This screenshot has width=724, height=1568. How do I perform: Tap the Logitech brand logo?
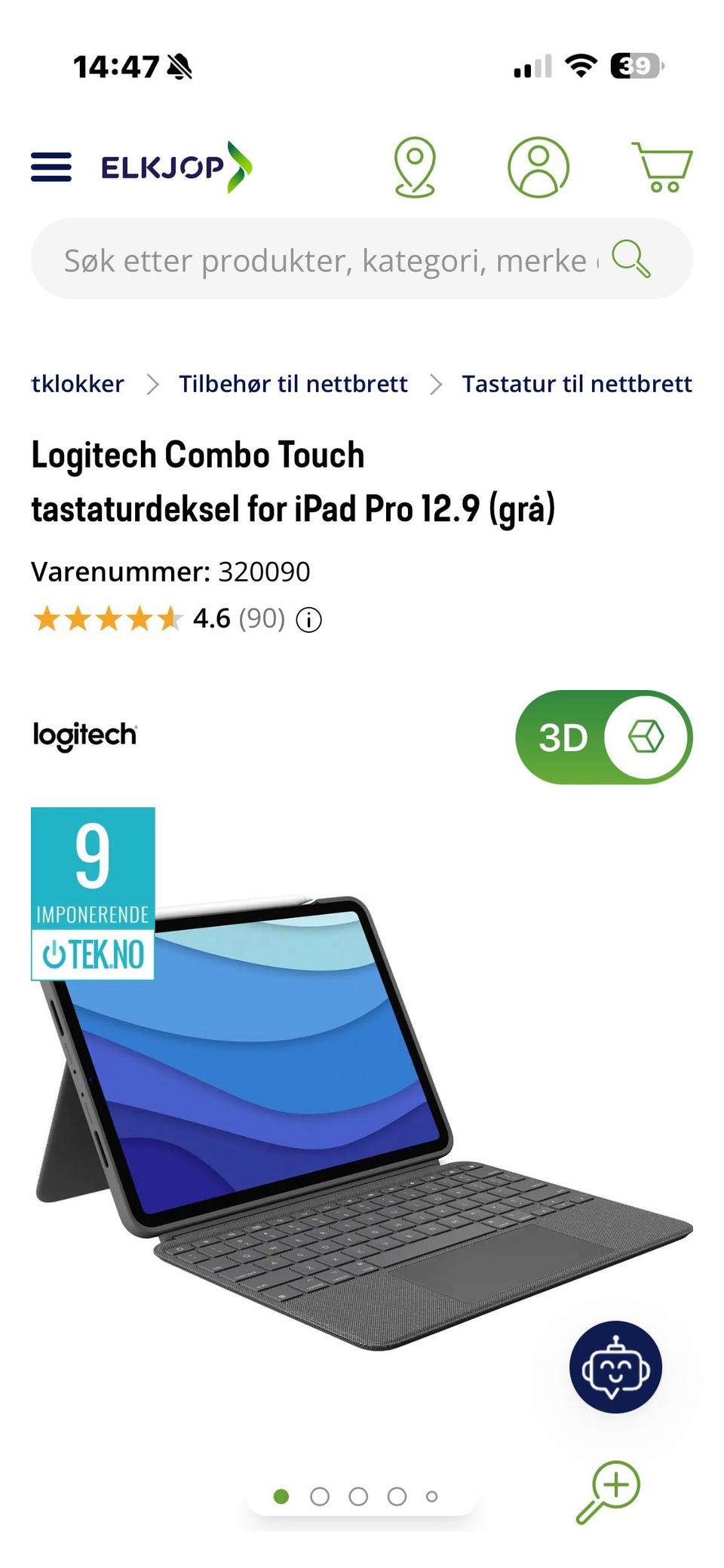point(84,735)
